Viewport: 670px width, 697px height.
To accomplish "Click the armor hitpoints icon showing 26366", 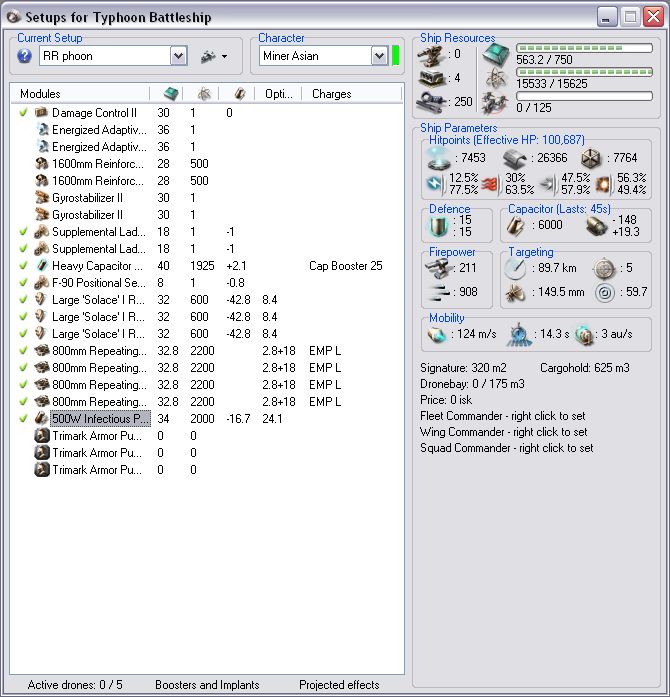I will tap(515, 159).
